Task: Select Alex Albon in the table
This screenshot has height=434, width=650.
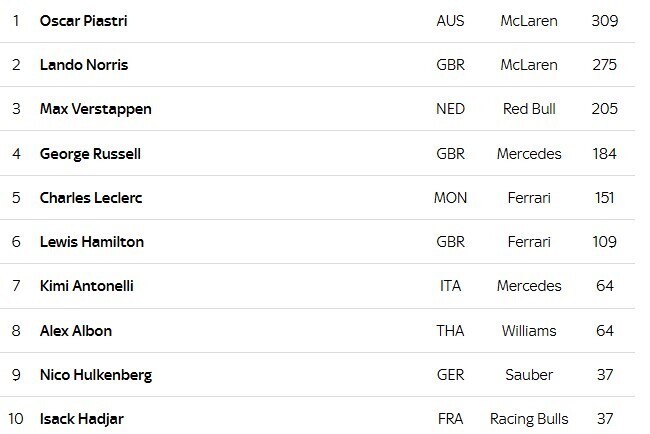Action: tap(76, 330)
